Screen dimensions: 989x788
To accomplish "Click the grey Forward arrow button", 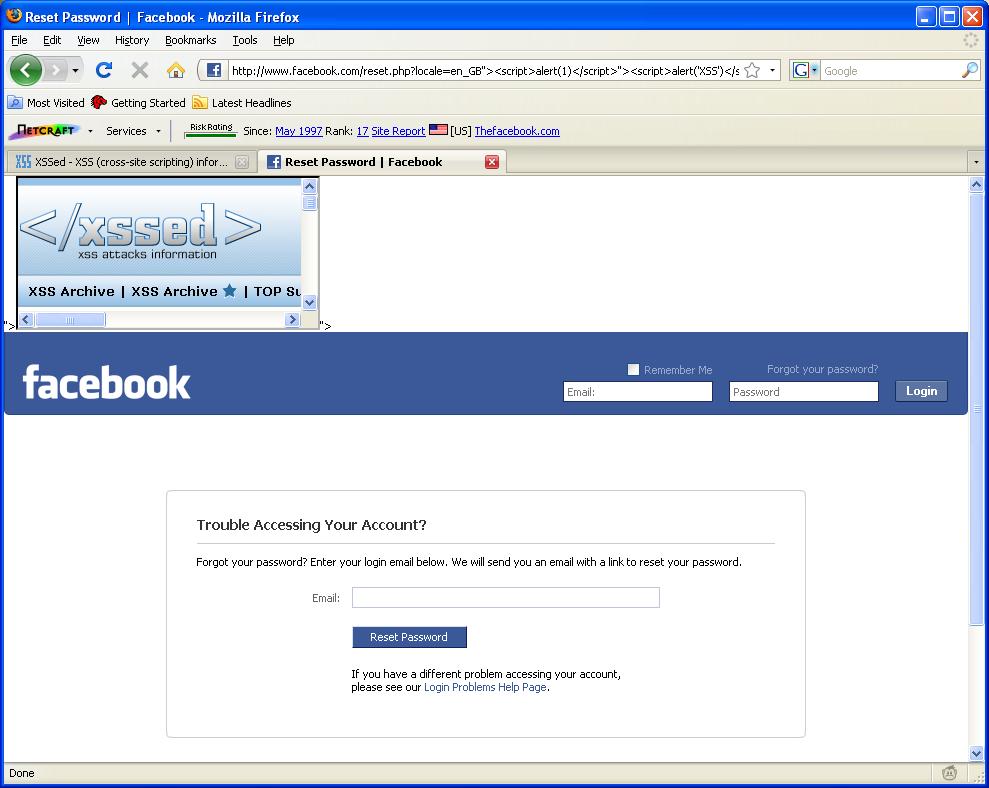I will tap(56, 70).
